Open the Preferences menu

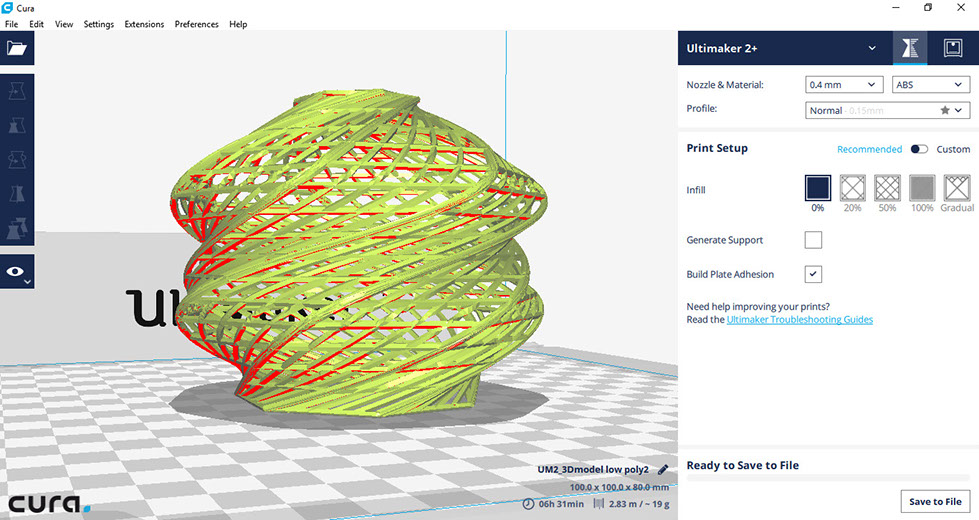point(197,24)
